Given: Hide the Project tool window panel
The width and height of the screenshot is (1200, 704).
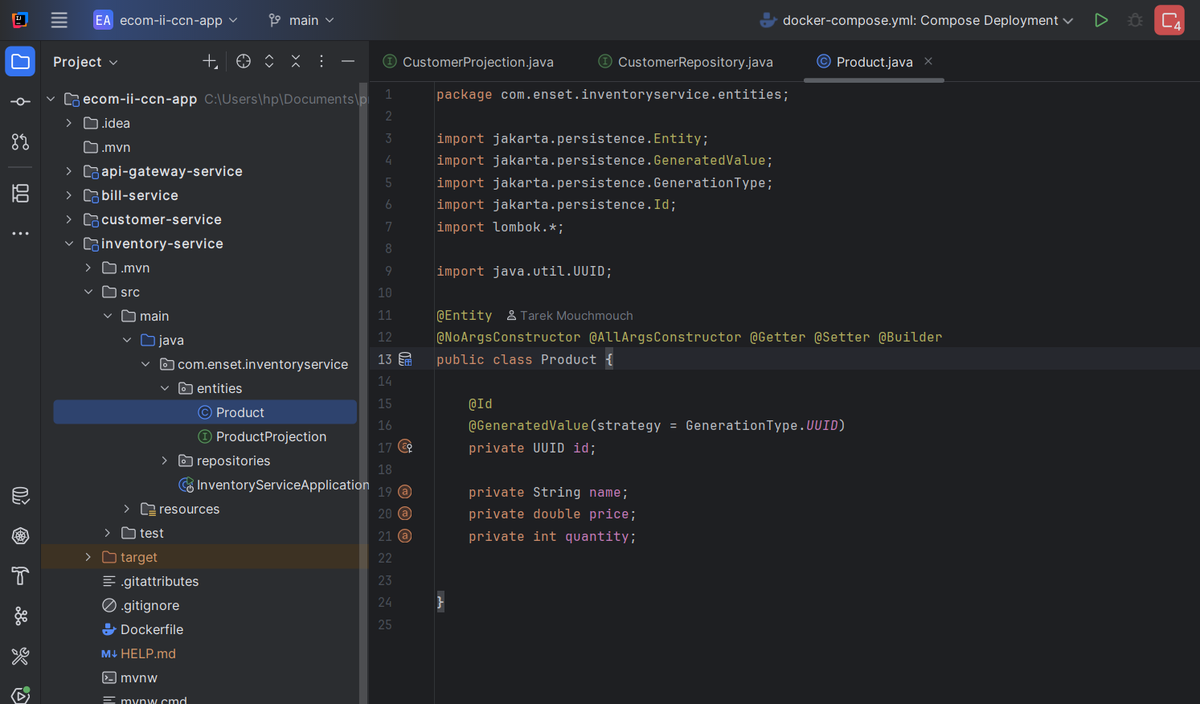Looking at the screenshot, I should pyautogui.click(x=347, y=62).
